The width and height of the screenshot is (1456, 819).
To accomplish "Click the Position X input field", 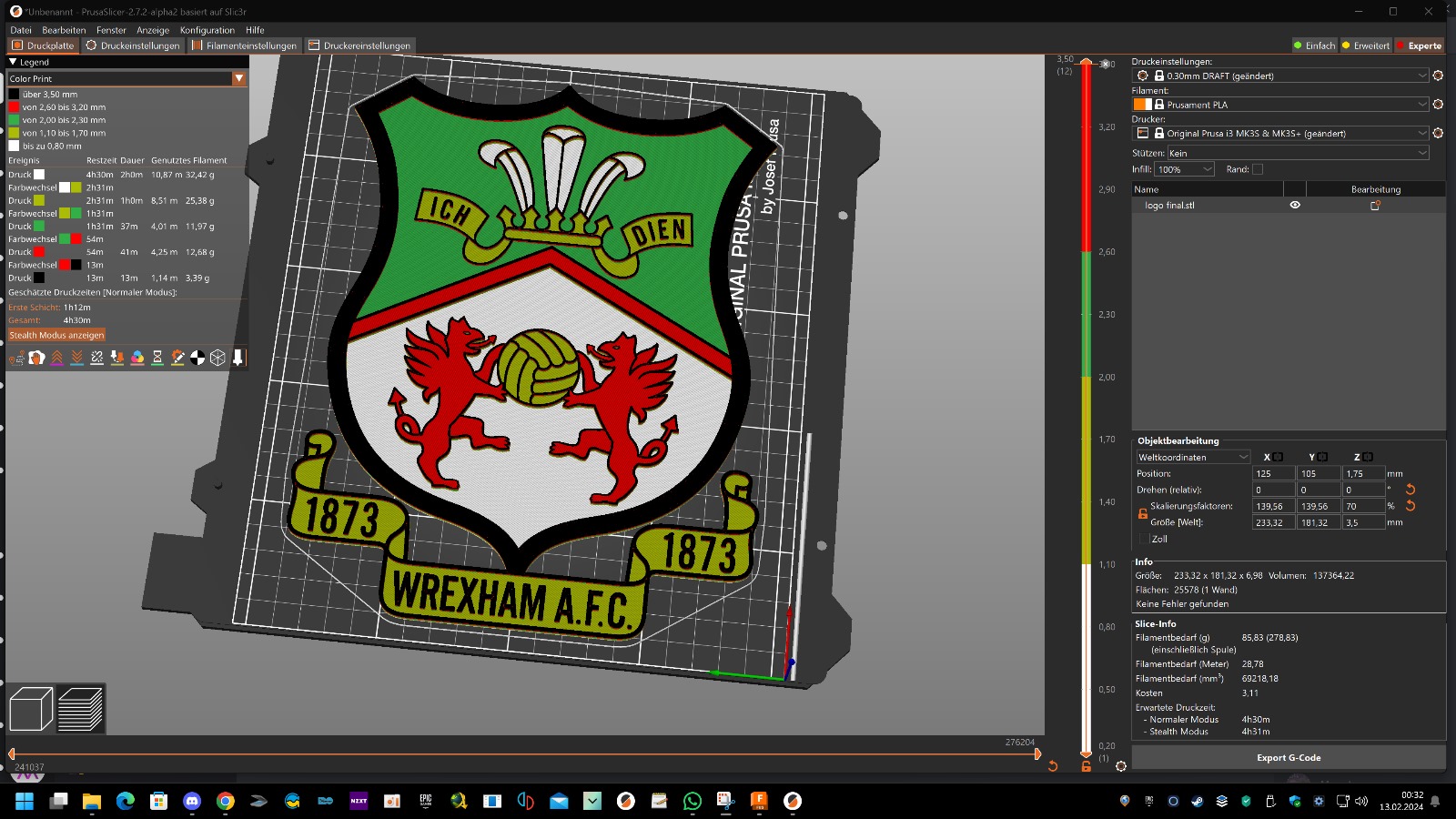I will click(1273, 473).
